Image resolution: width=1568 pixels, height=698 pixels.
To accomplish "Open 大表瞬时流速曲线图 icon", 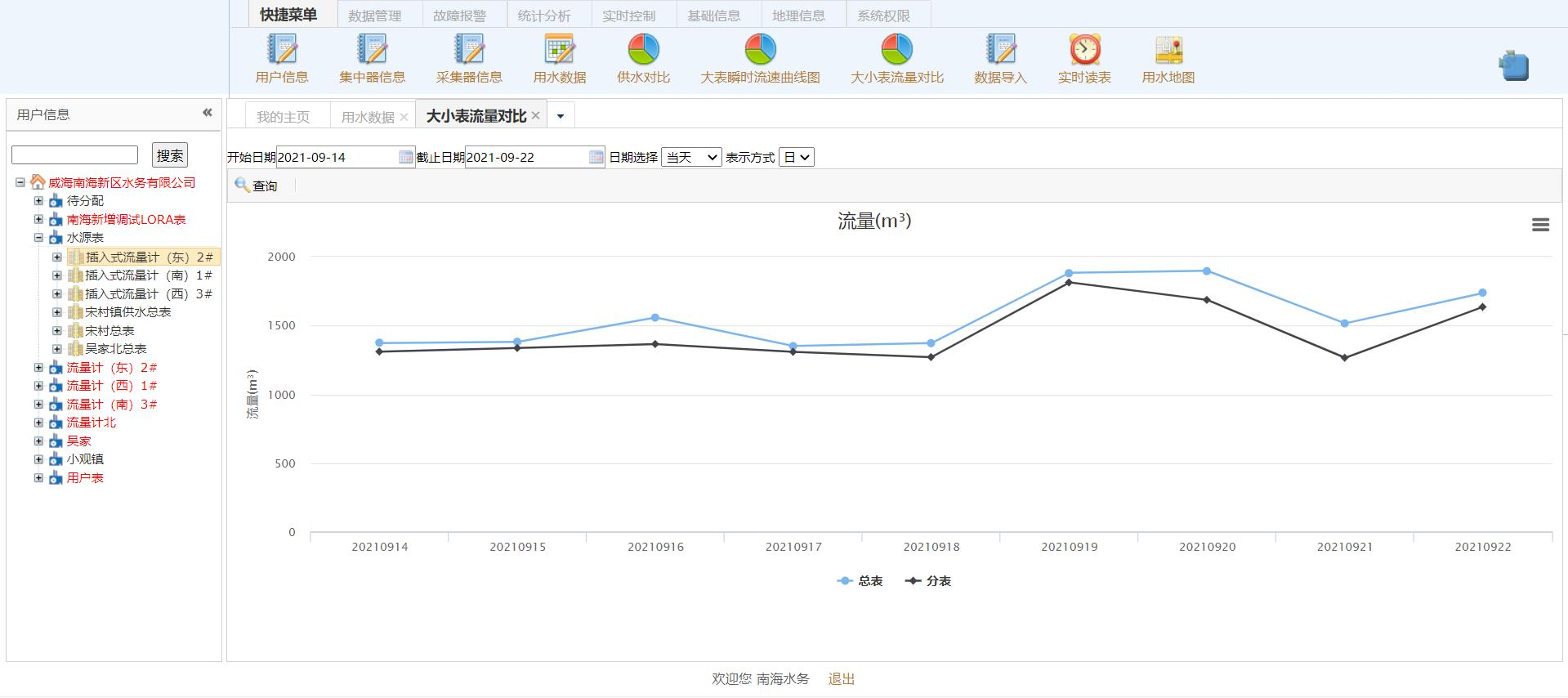I will [x=760, y=51].
